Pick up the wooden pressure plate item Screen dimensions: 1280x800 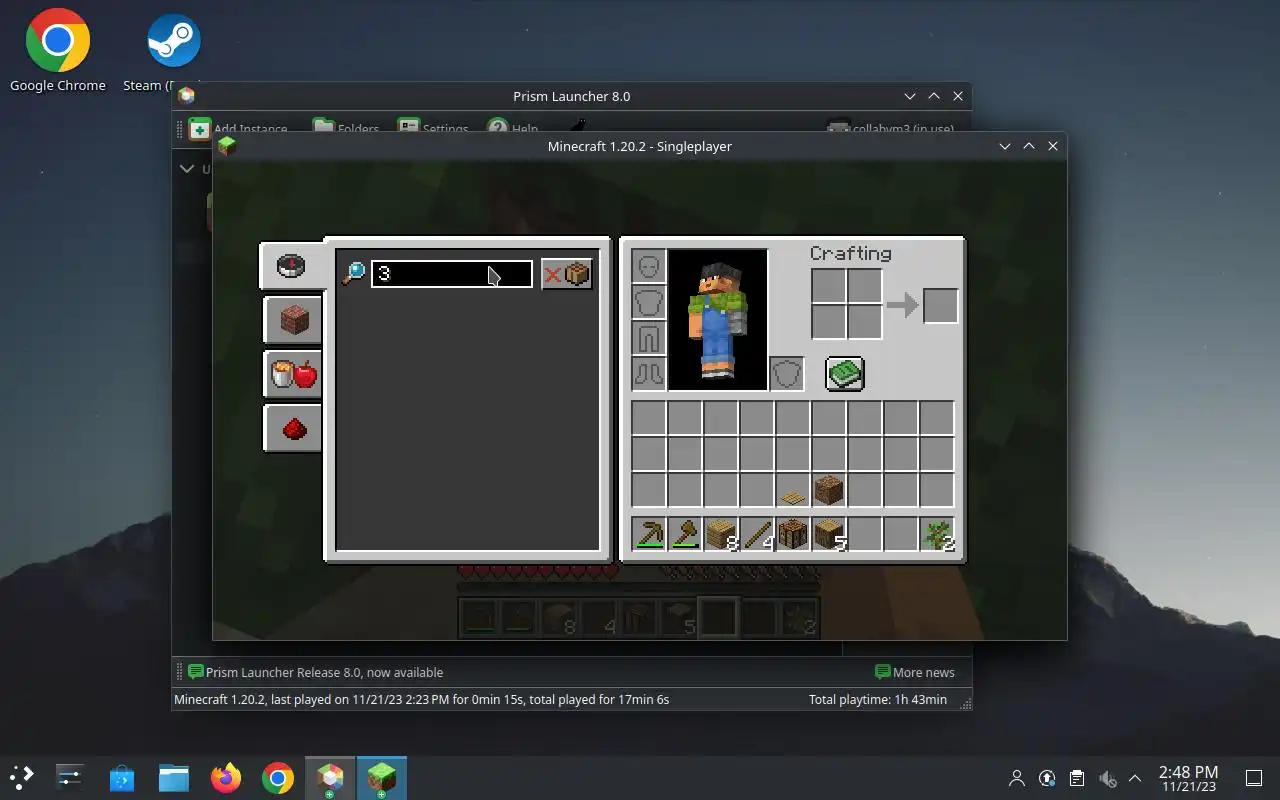click(792, 491)
